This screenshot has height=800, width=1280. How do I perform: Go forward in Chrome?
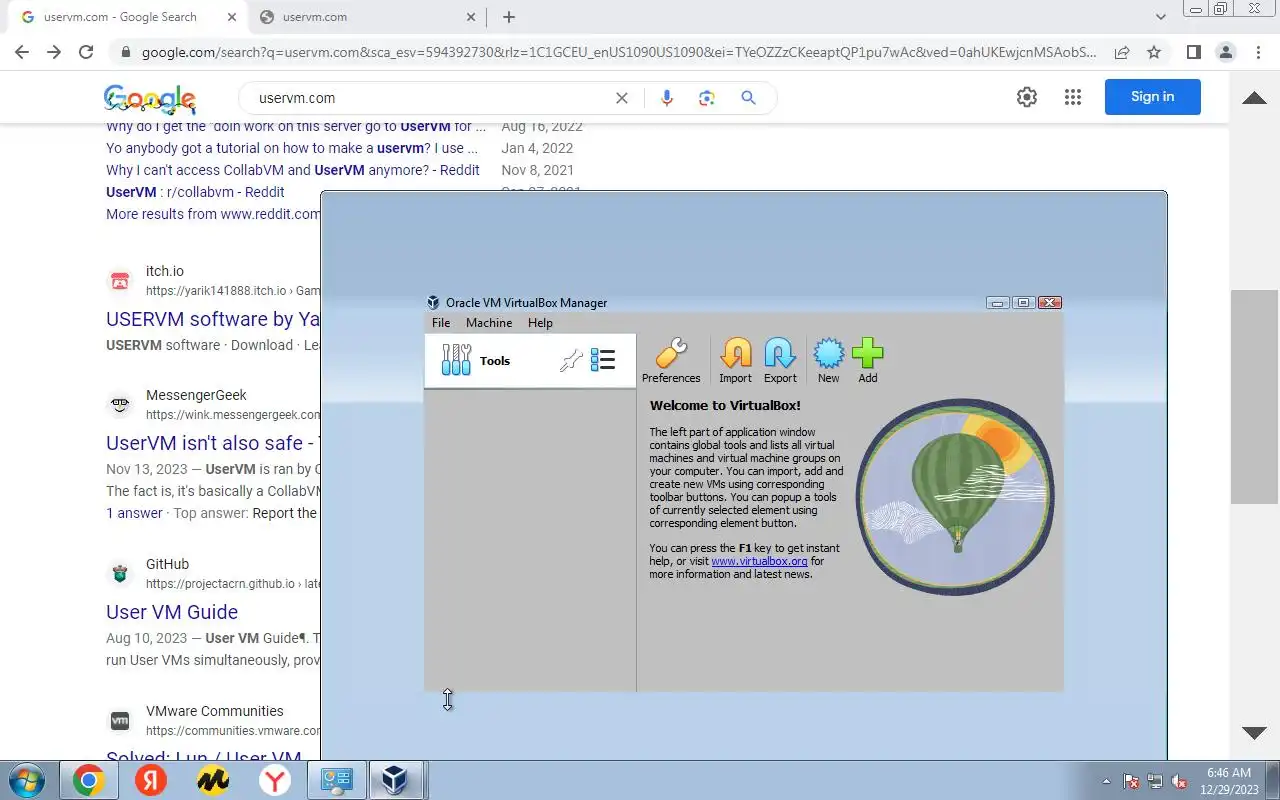[x=54, y=52]
